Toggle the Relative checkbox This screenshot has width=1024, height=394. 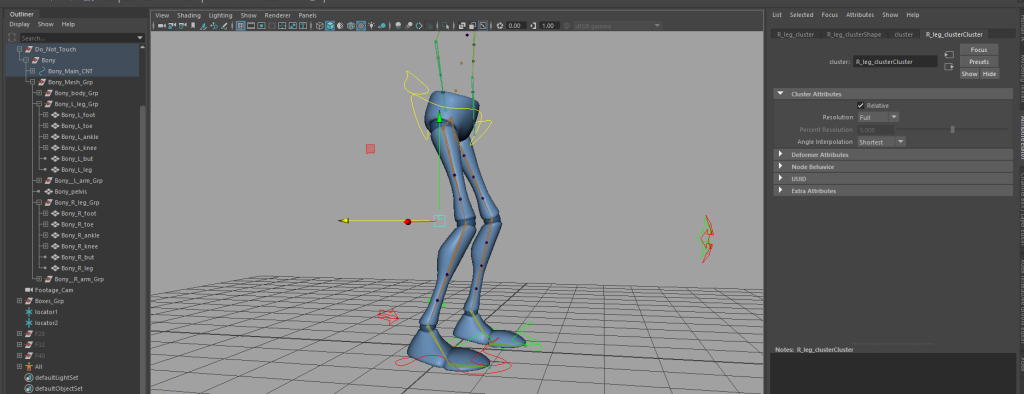click(861, 105)
